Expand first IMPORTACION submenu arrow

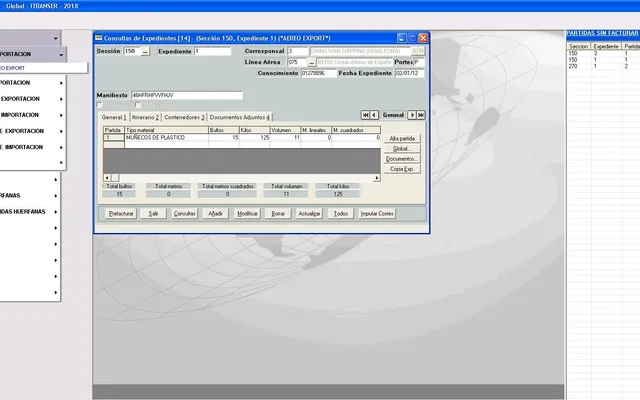click(x=61, y=115)
